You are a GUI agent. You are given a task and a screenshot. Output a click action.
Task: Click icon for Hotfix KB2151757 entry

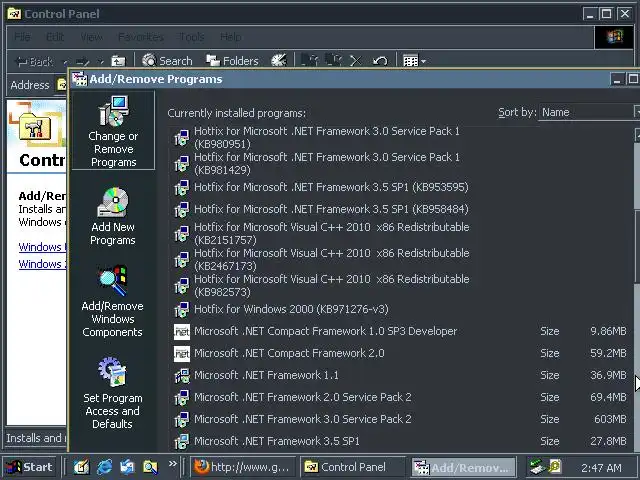(182, 233)
